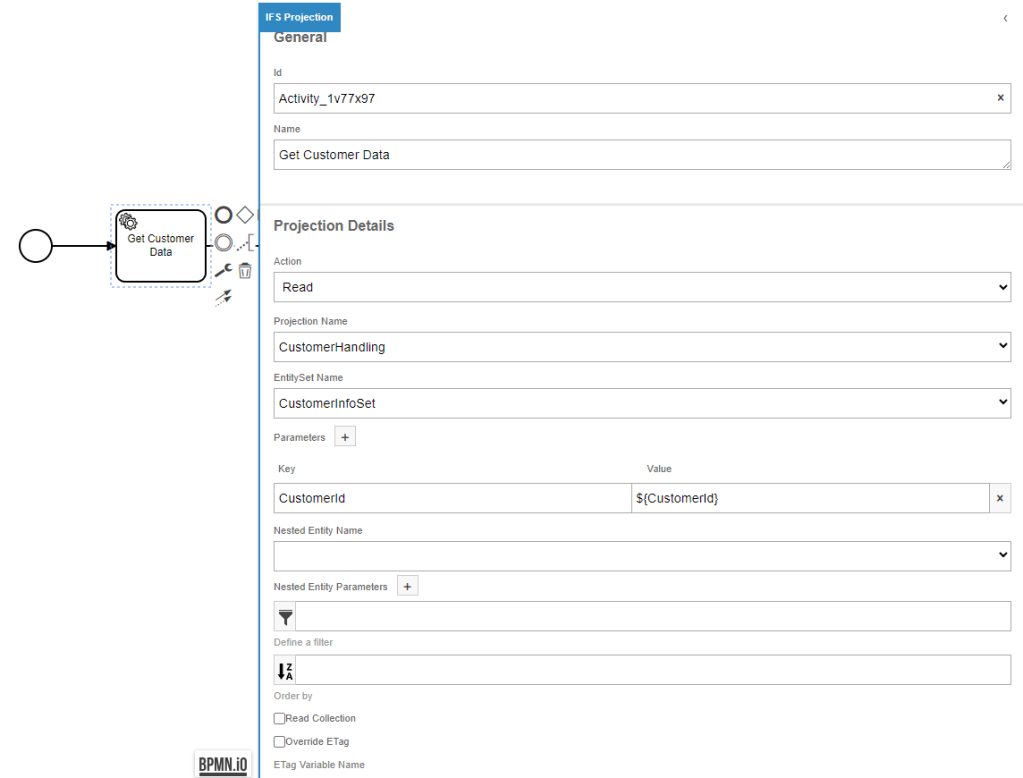1023x778 pixels.
Task: Expand the Nested Entity Name dropdown
Action: tap(642, 556)
